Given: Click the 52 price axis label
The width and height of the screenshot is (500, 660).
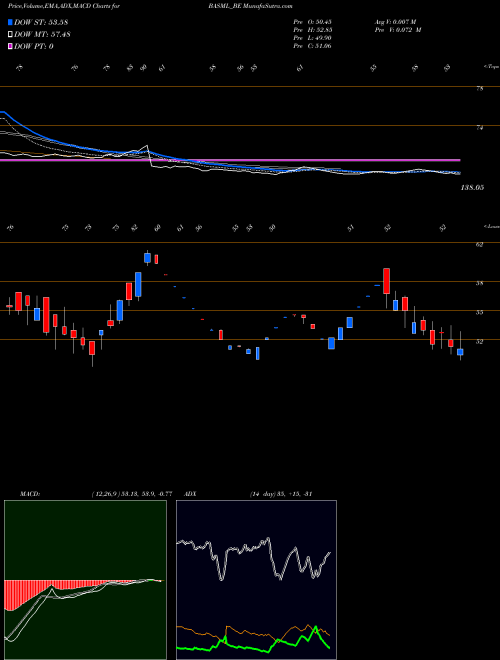Looking at the screenshot, I should [479, 342].
